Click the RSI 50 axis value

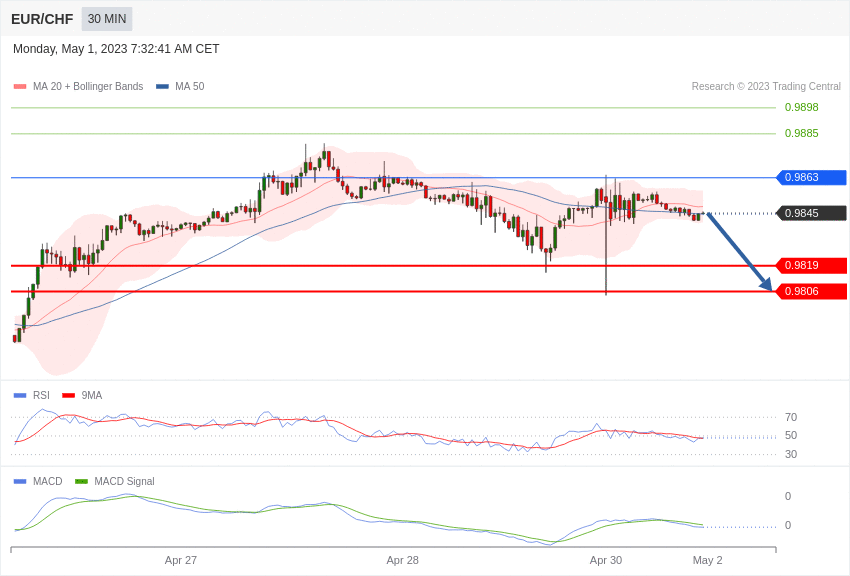[791, 435]
